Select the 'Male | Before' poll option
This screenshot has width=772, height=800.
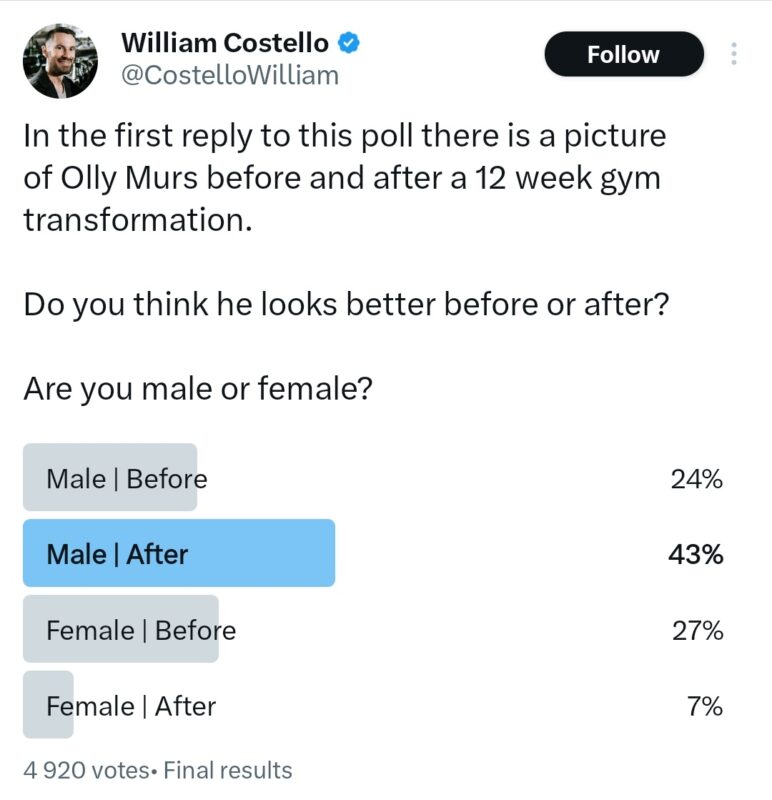[126, 479]
